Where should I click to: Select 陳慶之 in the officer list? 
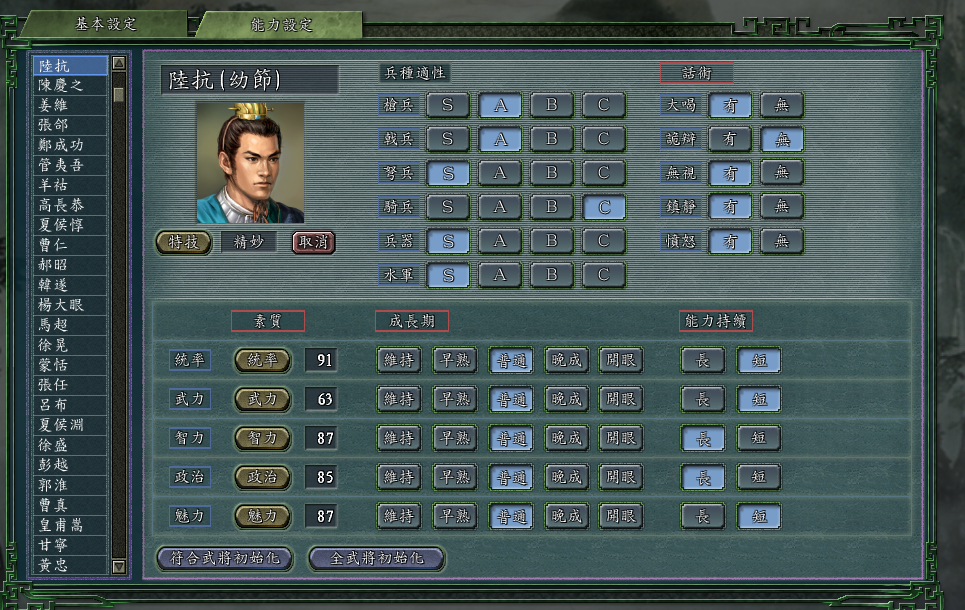70,85
